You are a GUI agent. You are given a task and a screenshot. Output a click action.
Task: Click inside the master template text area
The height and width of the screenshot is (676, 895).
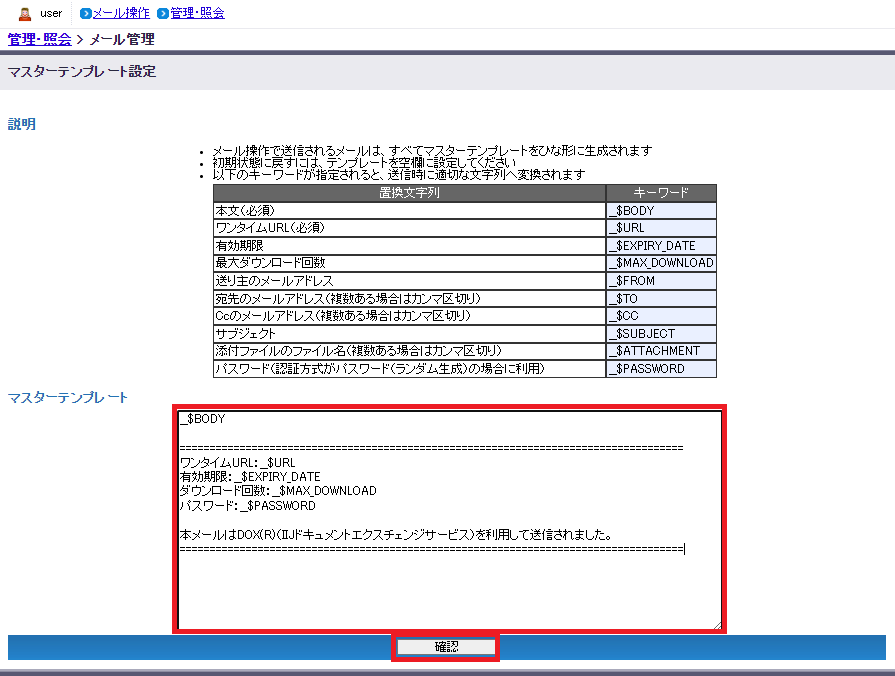(x=448, y=580)
